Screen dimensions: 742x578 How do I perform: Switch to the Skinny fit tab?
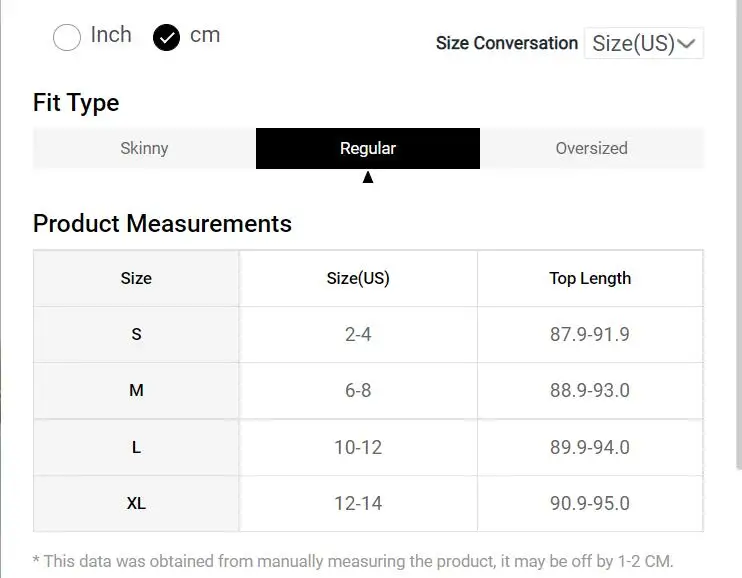[144, 148]
